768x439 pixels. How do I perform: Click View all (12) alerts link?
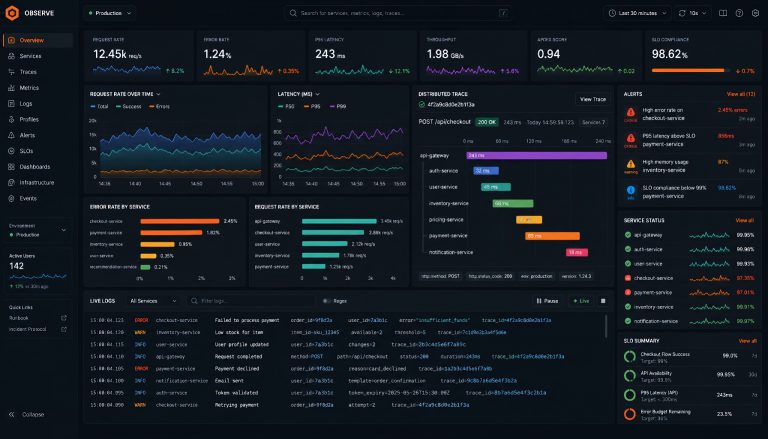pyautogui.click(x=741, y=94)
